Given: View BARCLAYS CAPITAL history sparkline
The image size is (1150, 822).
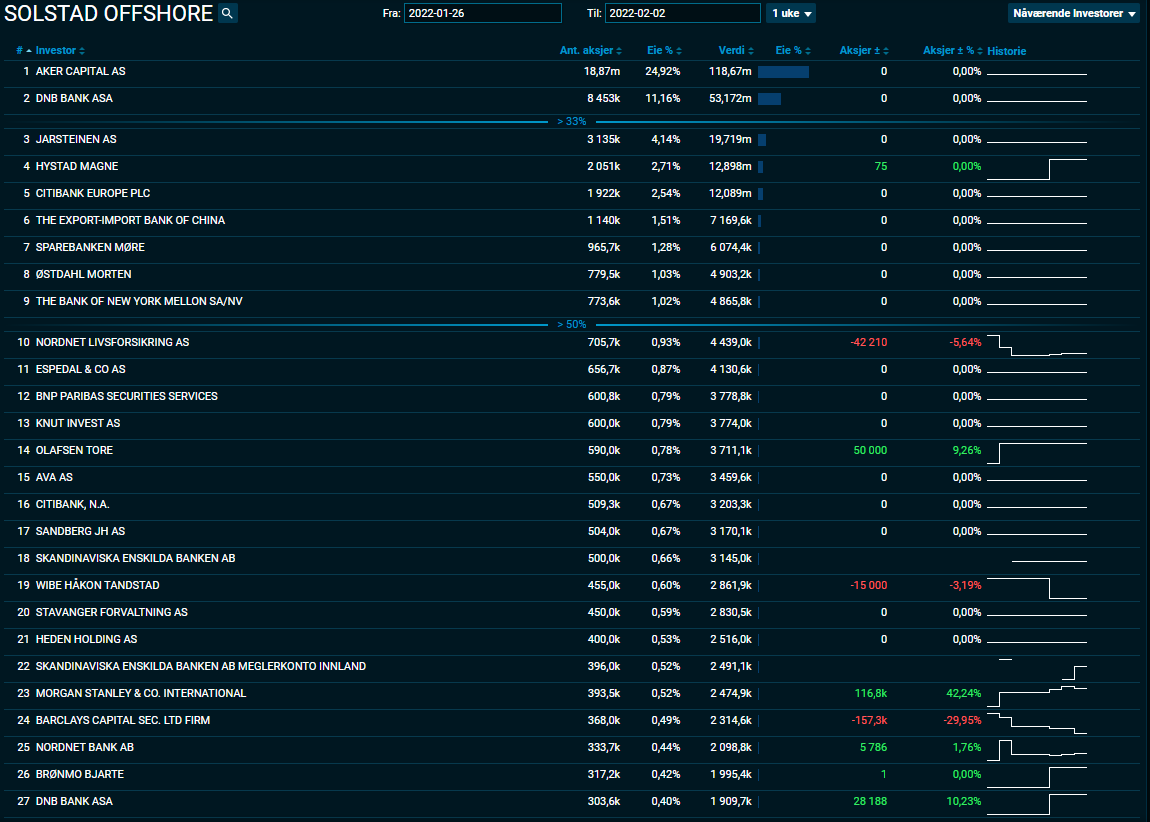Looking at the screenshot, I should pos(1037,723).
